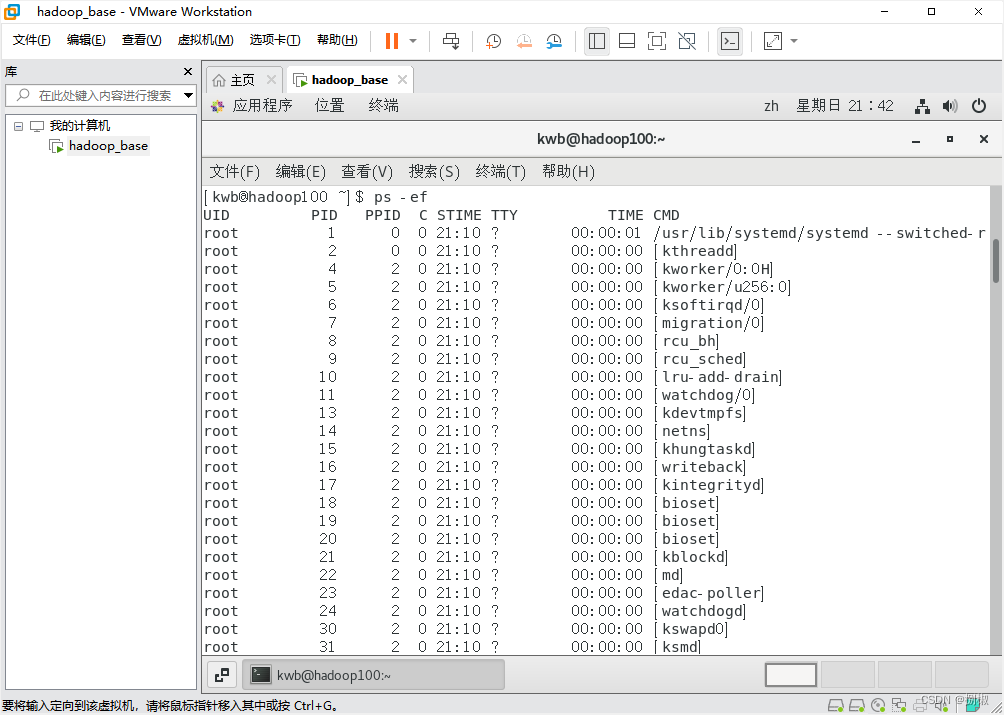Open the VMware 编辑(E) menu
The image size is (1004, 715).
pyautogui.click(x=86, y=40)
